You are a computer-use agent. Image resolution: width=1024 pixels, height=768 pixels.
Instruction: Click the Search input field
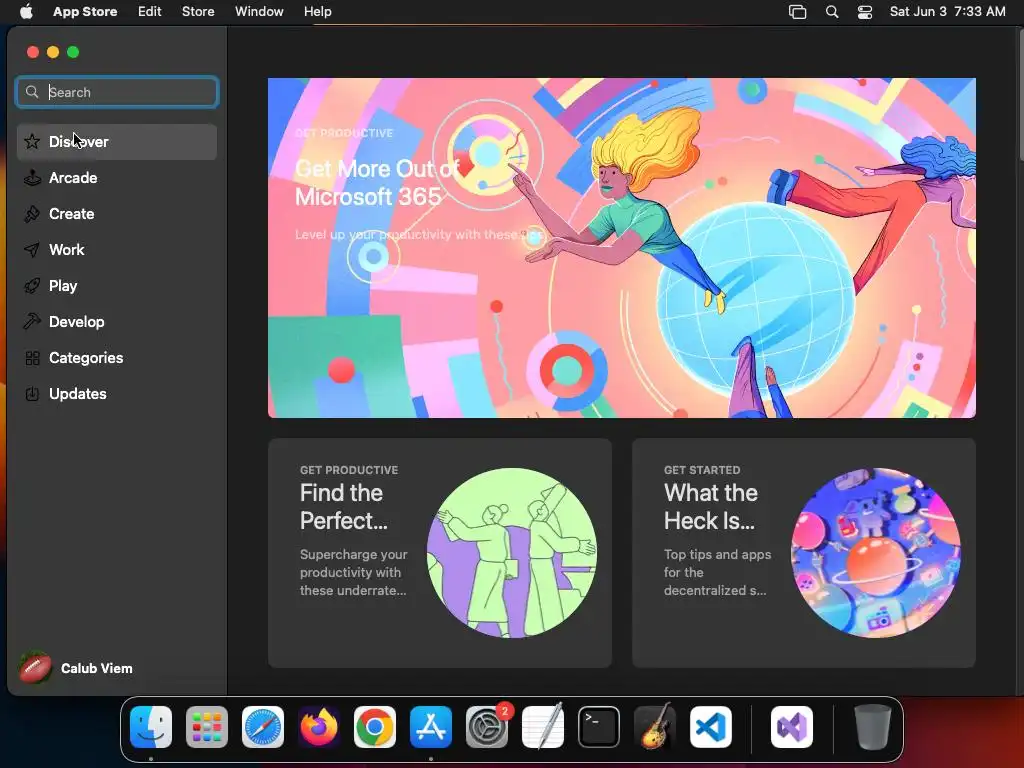click(117, 92)
